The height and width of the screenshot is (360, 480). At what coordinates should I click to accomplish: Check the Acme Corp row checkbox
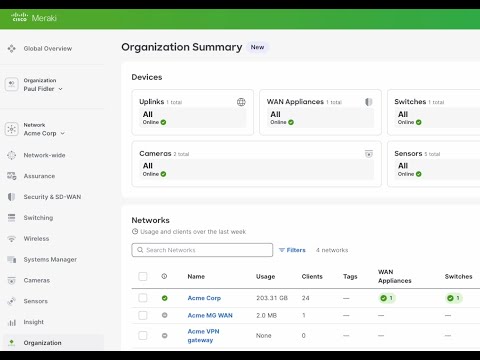(x=143, y=298)
